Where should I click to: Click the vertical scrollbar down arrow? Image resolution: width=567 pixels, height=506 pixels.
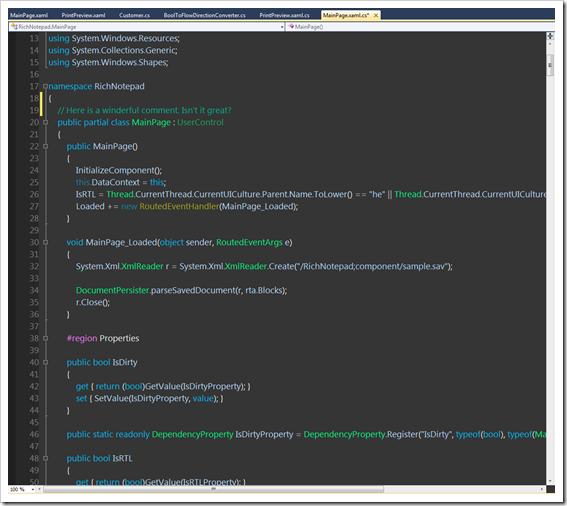pos(550,481)
